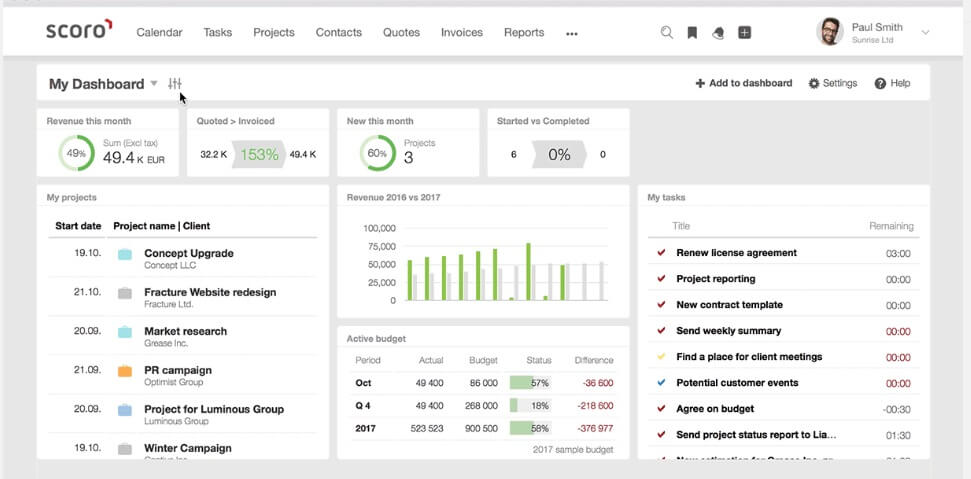
Task: Click the 2017 sample budget label
Action: point(573,450)
